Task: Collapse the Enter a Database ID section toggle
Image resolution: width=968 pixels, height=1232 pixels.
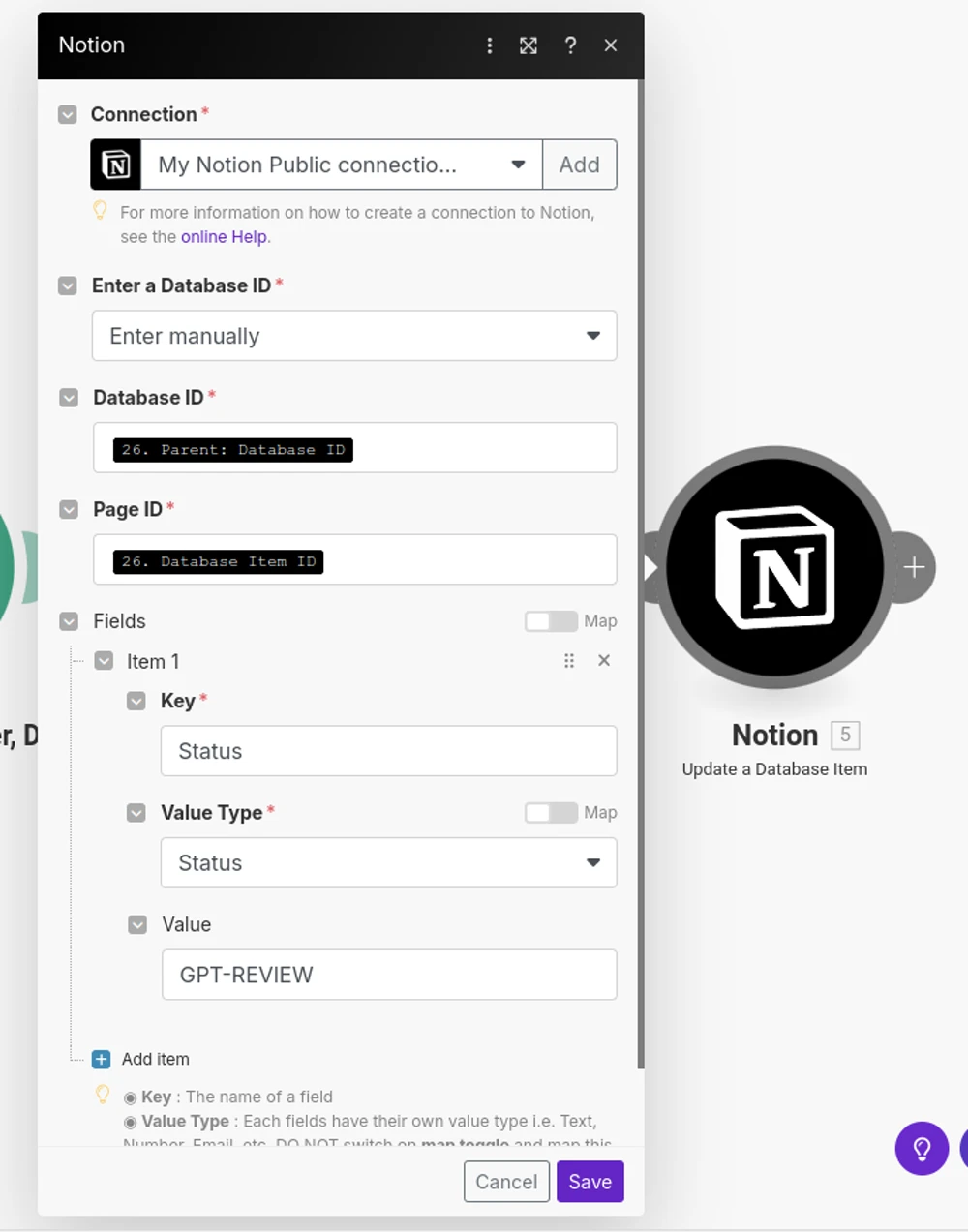Action: coord(68,285)
